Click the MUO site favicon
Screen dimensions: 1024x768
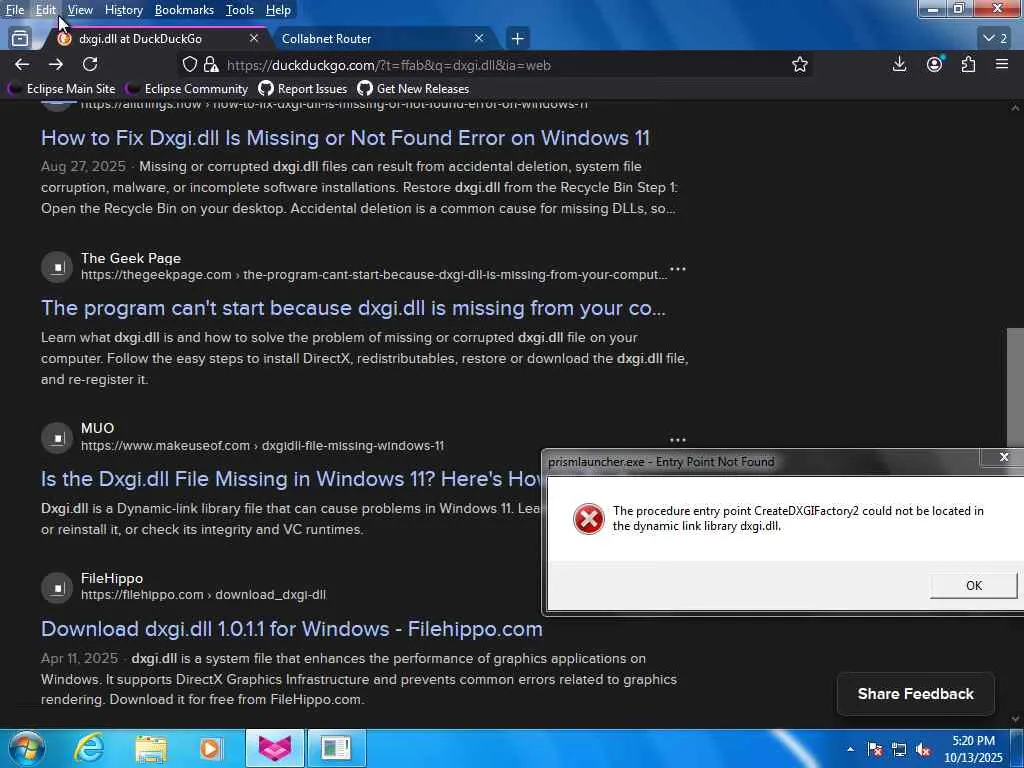pyautogui.click(x=57, y=438)
